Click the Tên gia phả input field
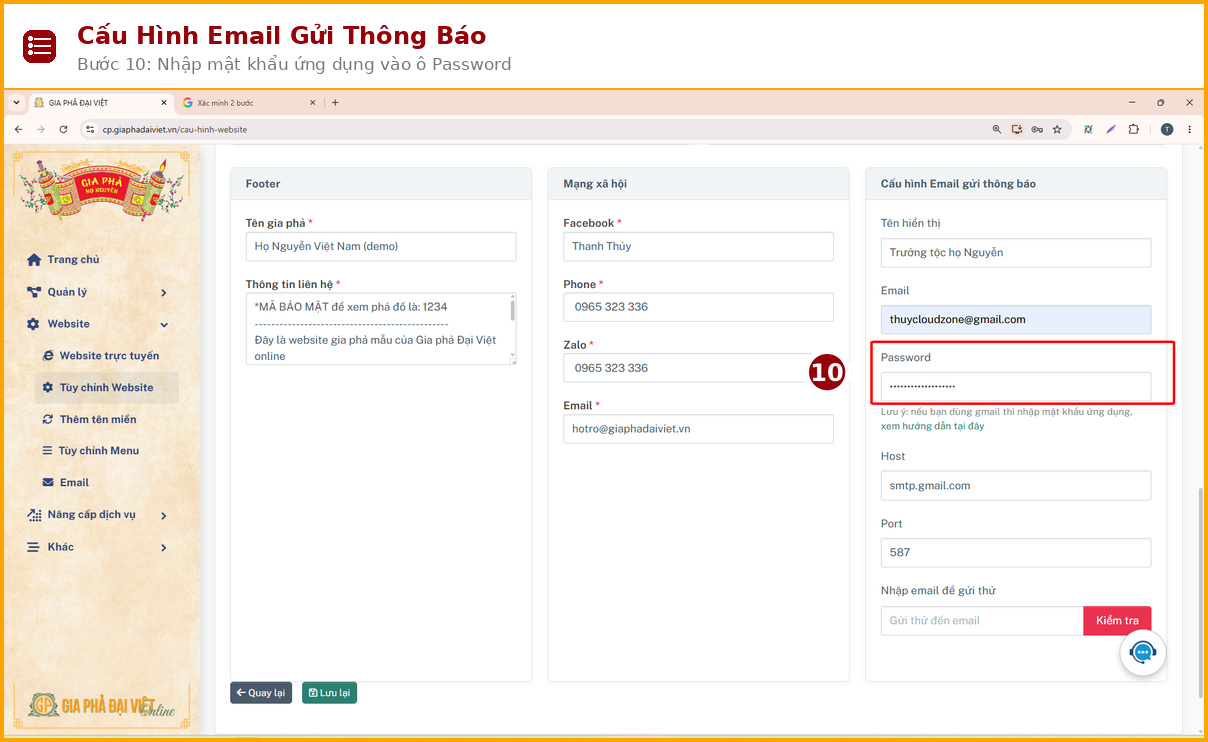Screen dimensions: 1208x742 click(x=381, y=246)
